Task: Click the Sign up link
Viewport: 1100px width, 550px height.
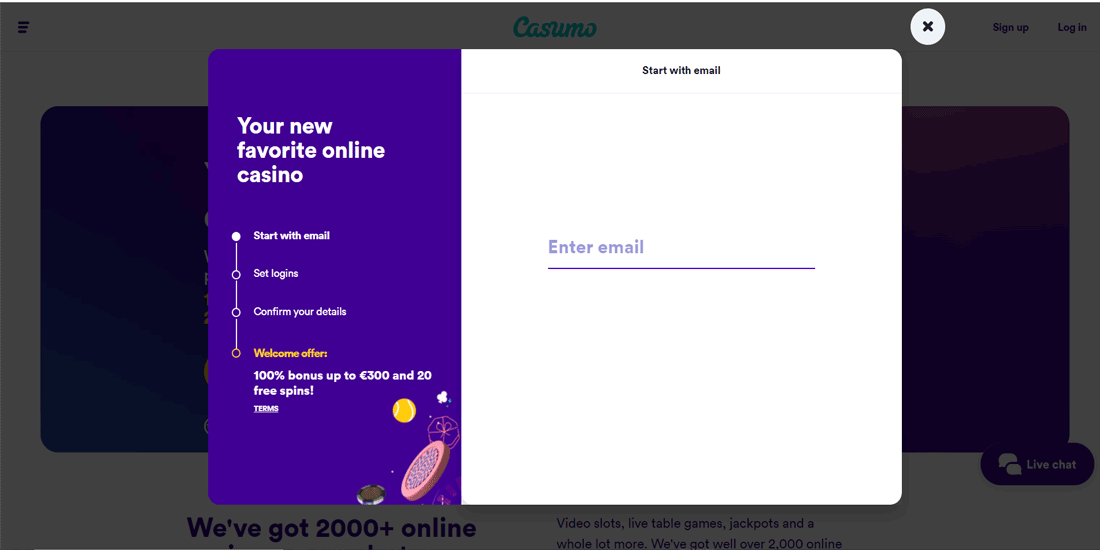Action: tap(1010, 28)
